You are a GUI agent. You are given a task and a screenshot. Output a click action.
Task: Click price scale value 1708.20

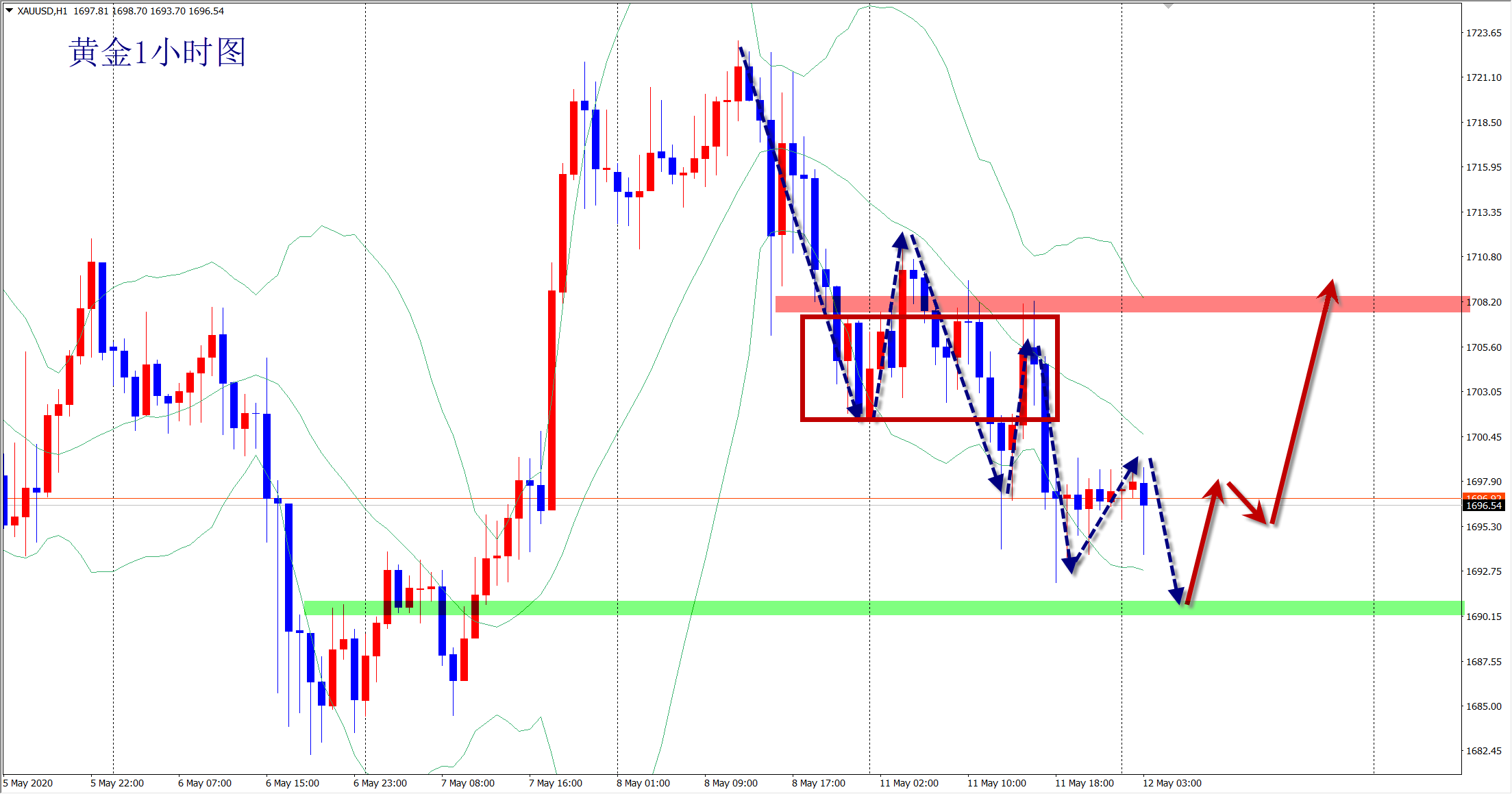[1483, 302]
